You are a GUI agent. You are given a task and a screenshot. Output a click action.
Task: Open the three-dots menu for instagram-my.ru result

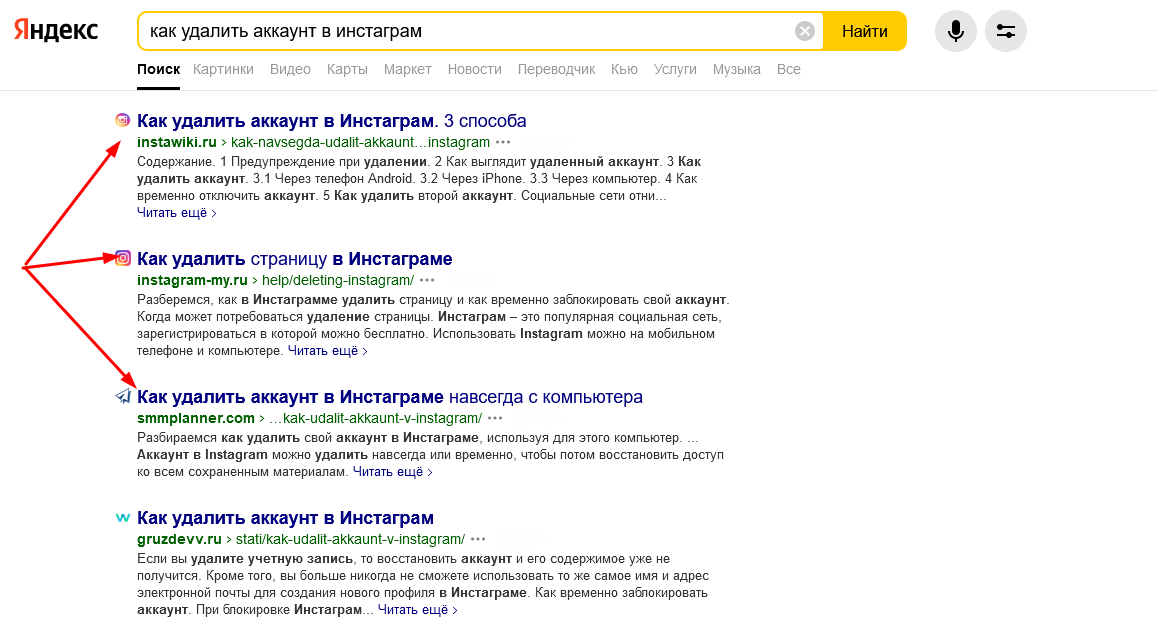tap(427, 280)
